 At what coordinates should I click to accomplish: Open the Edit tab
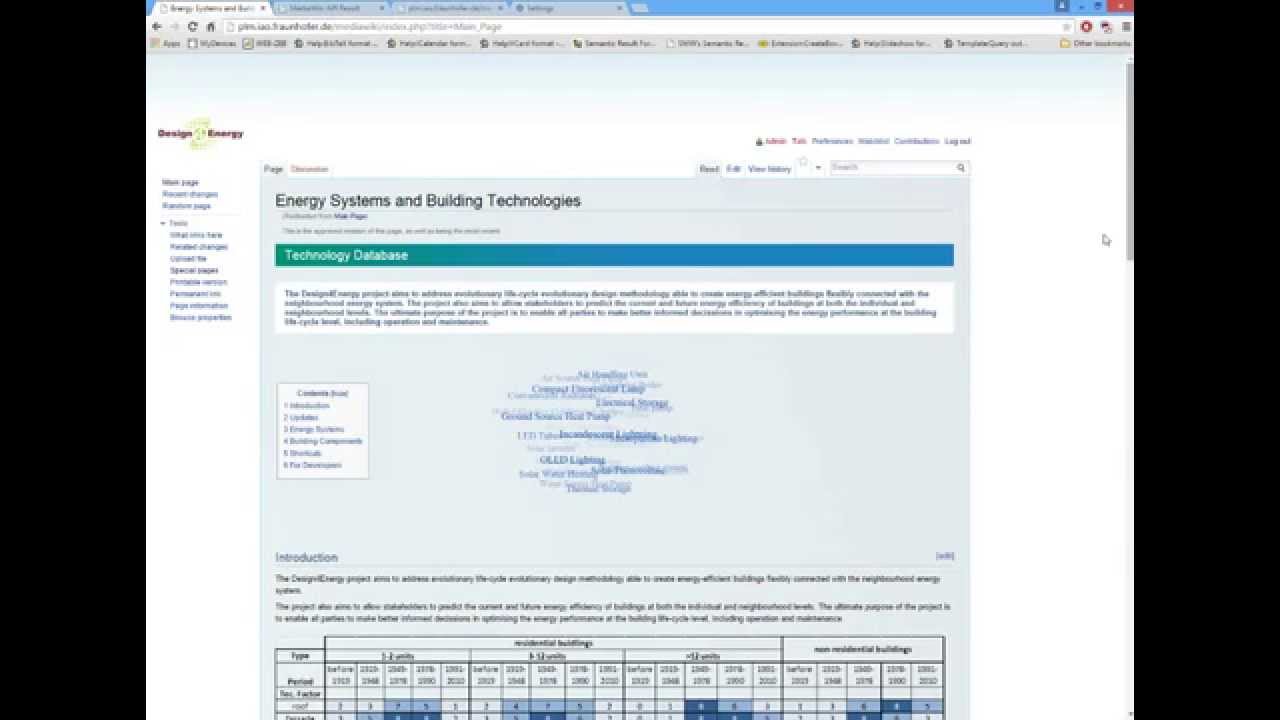[x=733, y=169]
